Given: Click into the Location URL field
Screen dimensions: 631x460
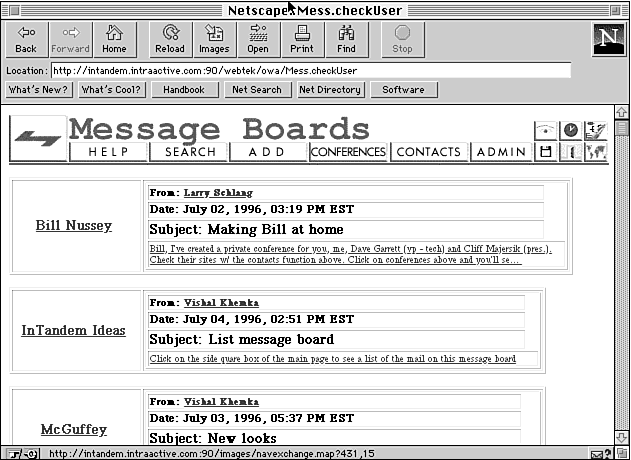Looking at the screenshot, I should click(310, 71).
